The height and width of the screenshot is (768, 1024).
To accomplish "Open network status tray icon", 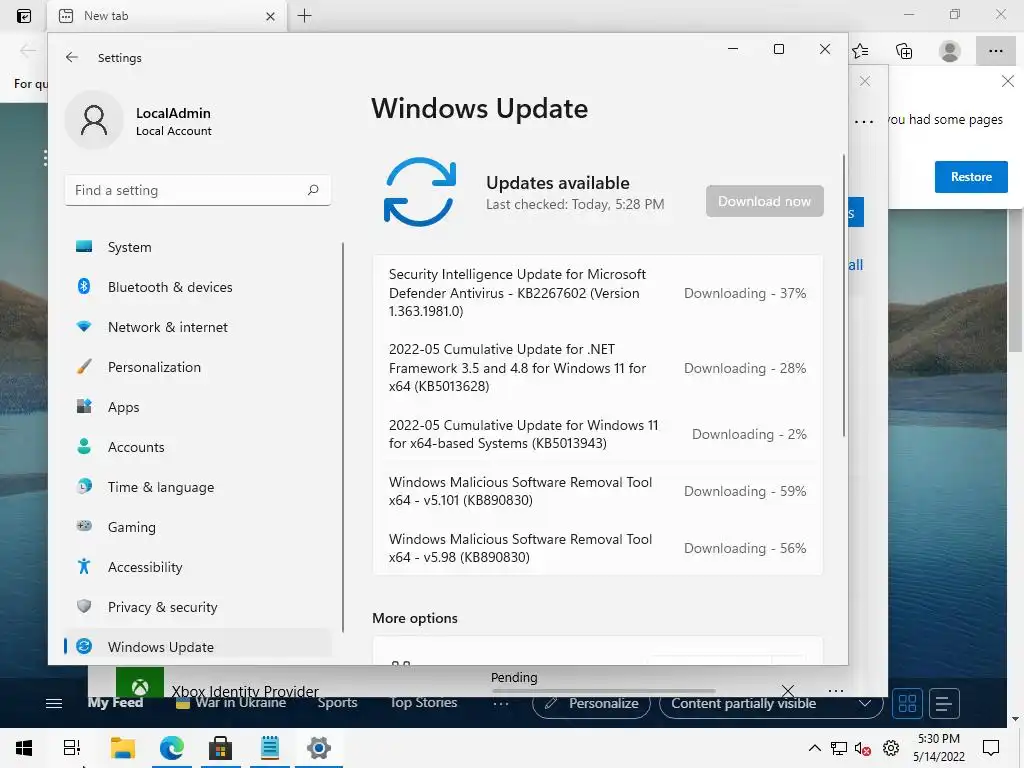I will [x=839, y=748].
